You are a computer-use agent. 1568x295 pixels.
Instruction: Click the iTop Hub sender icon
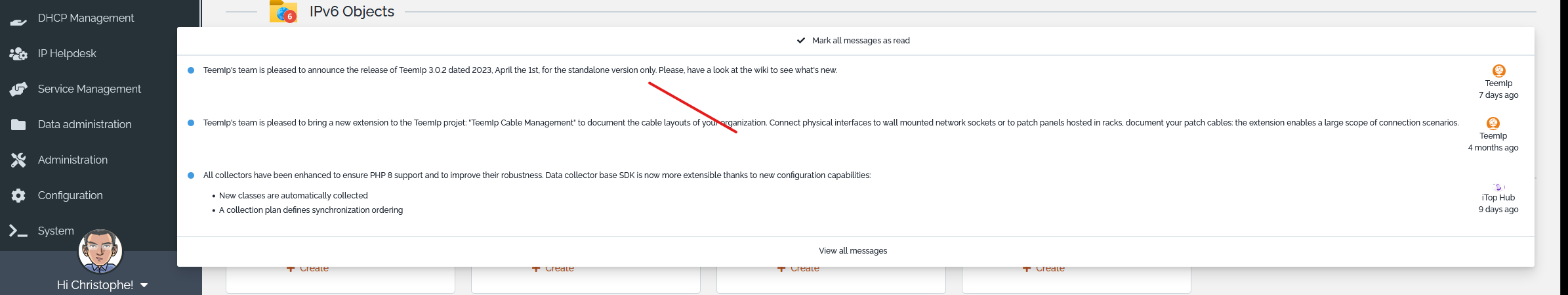(x=1498, y=187)
